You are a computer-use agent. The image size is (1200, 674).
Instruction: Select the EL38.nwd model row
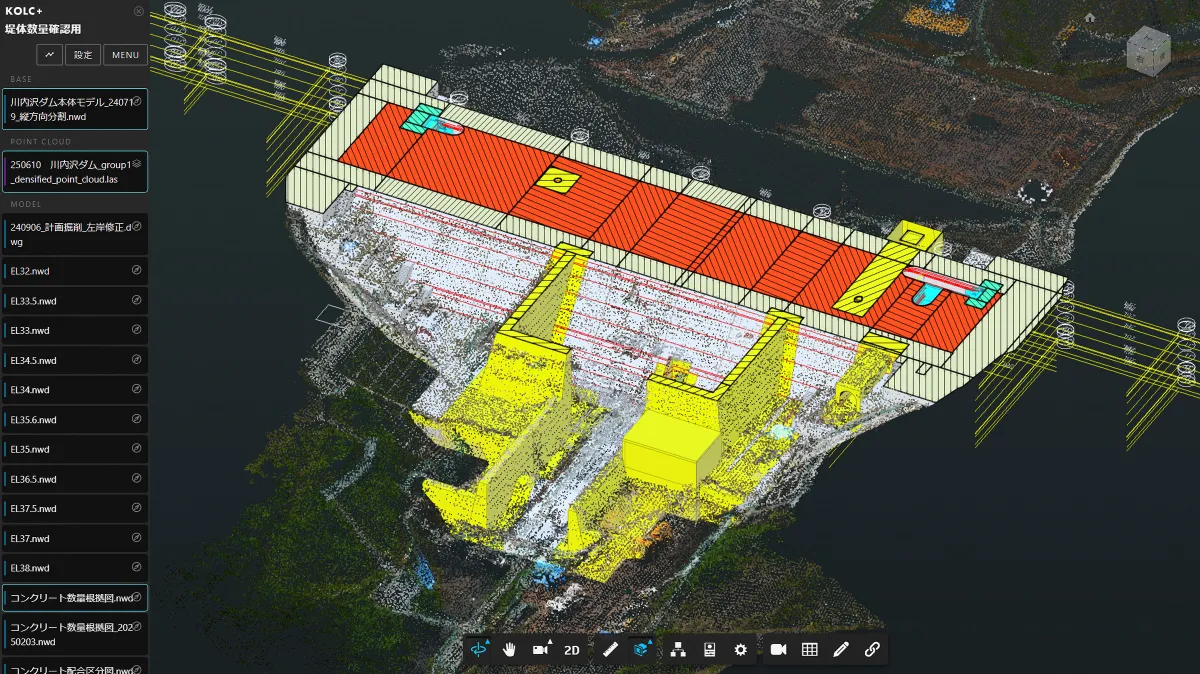coord(75,568)
